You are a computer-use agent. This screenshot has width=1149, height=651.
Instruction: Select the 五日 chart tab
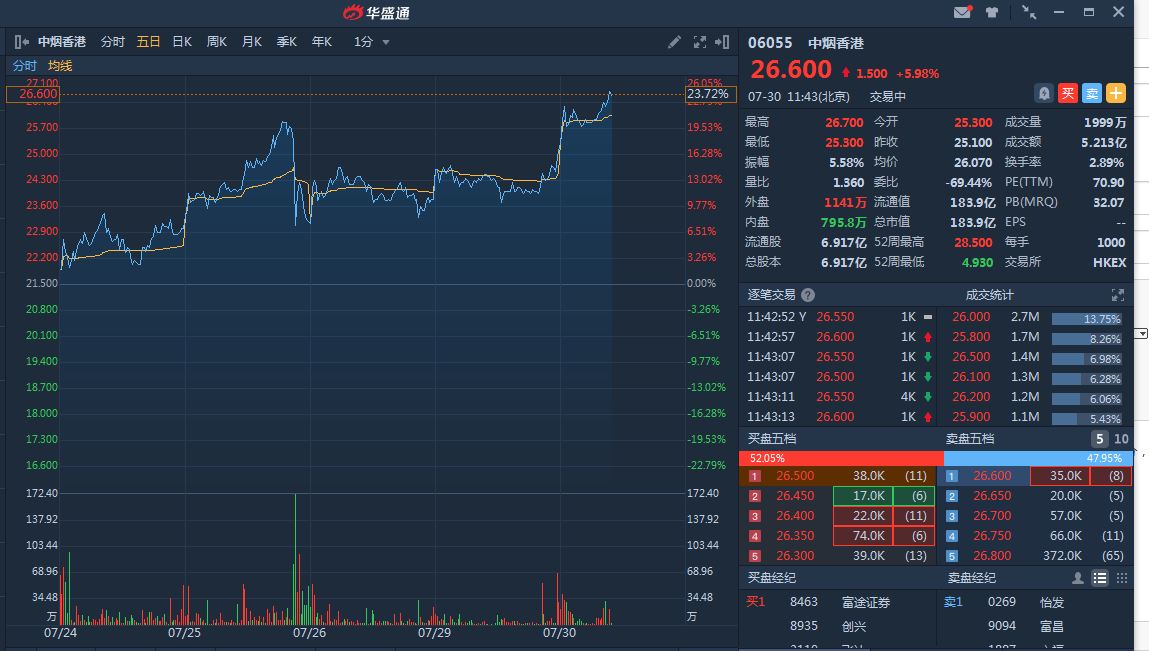[148, 42]
